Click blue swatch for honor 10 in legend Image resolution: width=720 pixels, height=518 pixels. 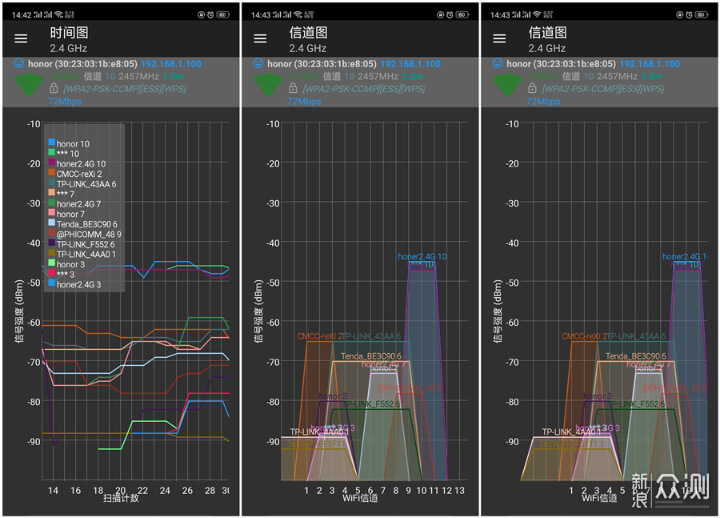[51, 143]
